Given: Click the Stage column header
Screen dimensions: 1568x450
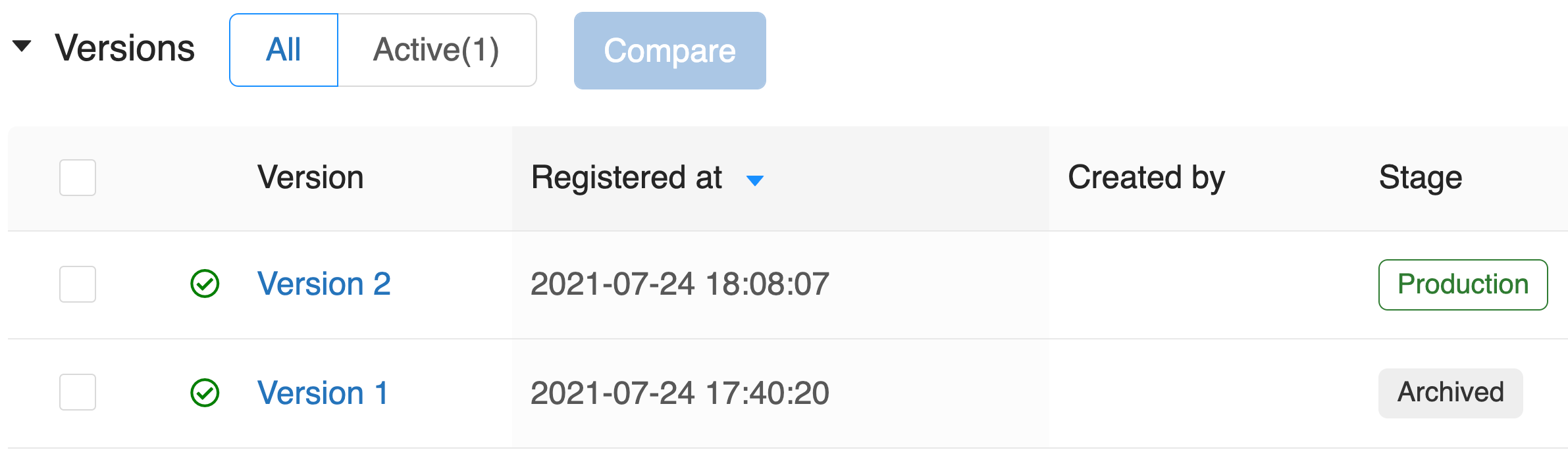Looking at the screenshot, I should pyautogui.click(x=1420, y=178).
